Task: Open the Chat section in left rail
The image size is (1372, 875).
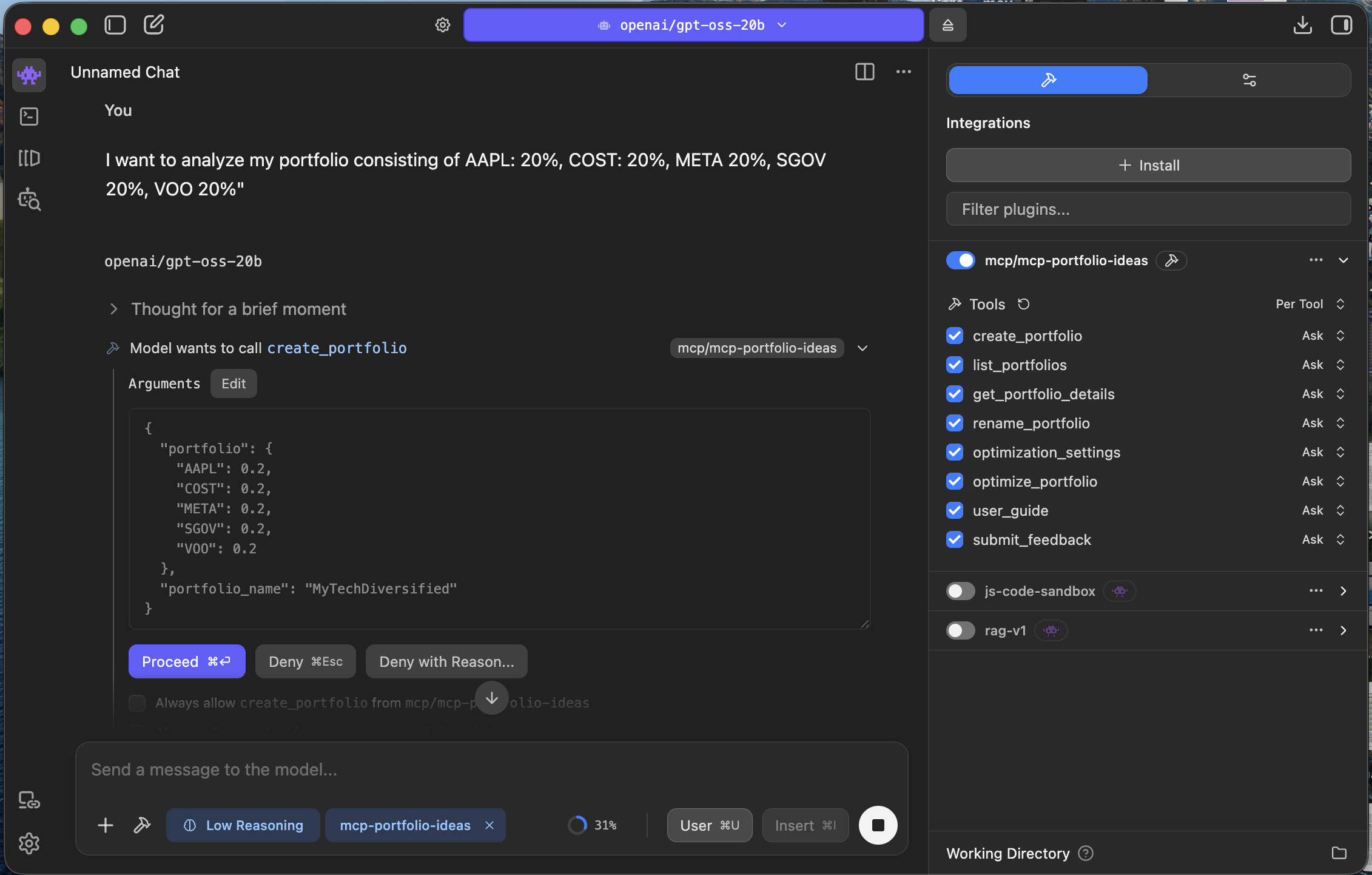Action: (x=29, y=75)
